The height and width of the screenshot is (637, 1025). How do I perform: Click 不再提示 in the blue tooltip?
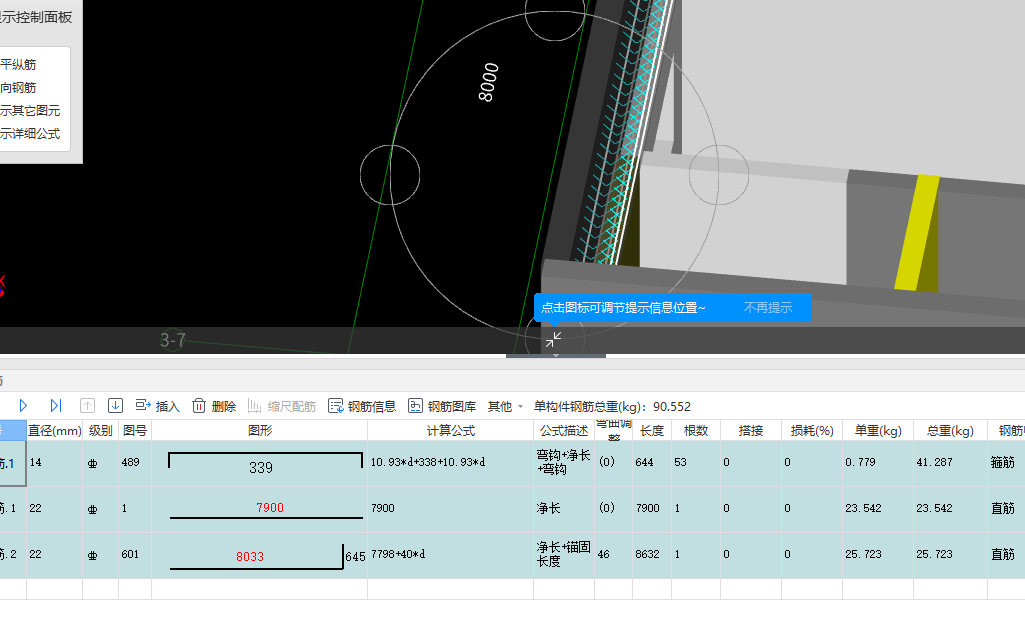point(767,307)
